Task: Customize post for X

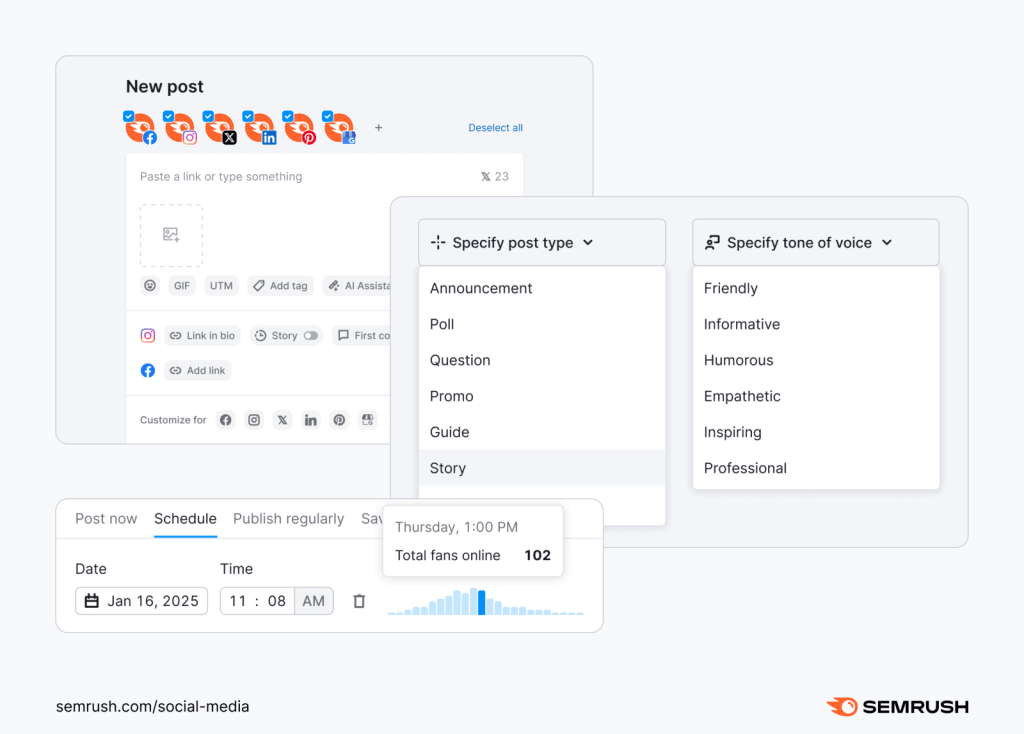Action: click(x=282, y=420)
